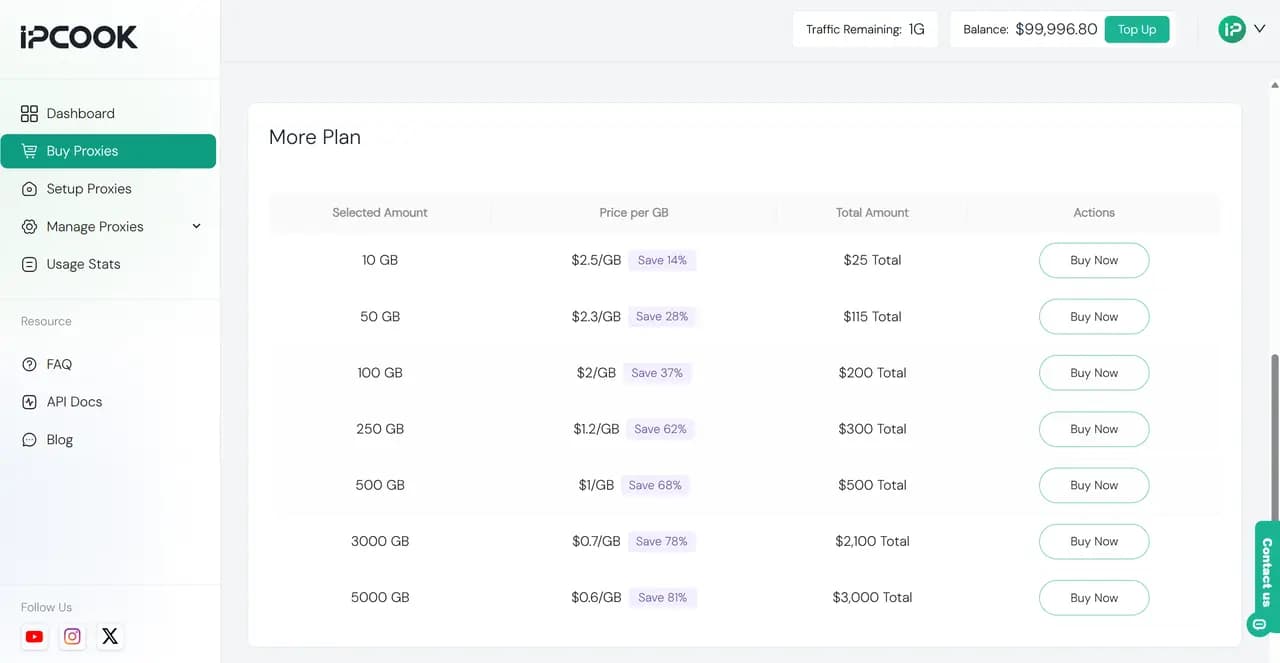
Task: Select Buy Proxies in sidebar
Action: tap(108, 151)
